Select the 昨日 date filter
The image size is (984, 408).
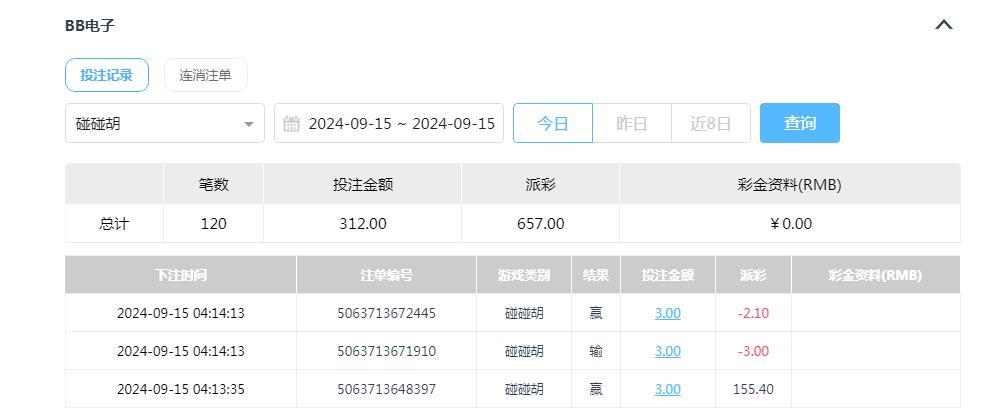(631, 123)
